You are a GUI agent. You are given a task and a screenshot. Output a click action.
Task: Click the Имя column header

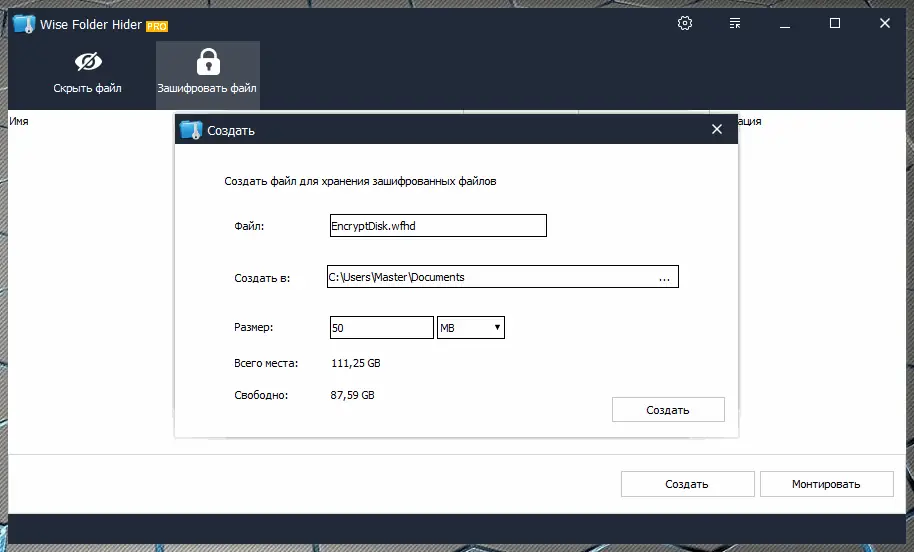coord(19,121)
